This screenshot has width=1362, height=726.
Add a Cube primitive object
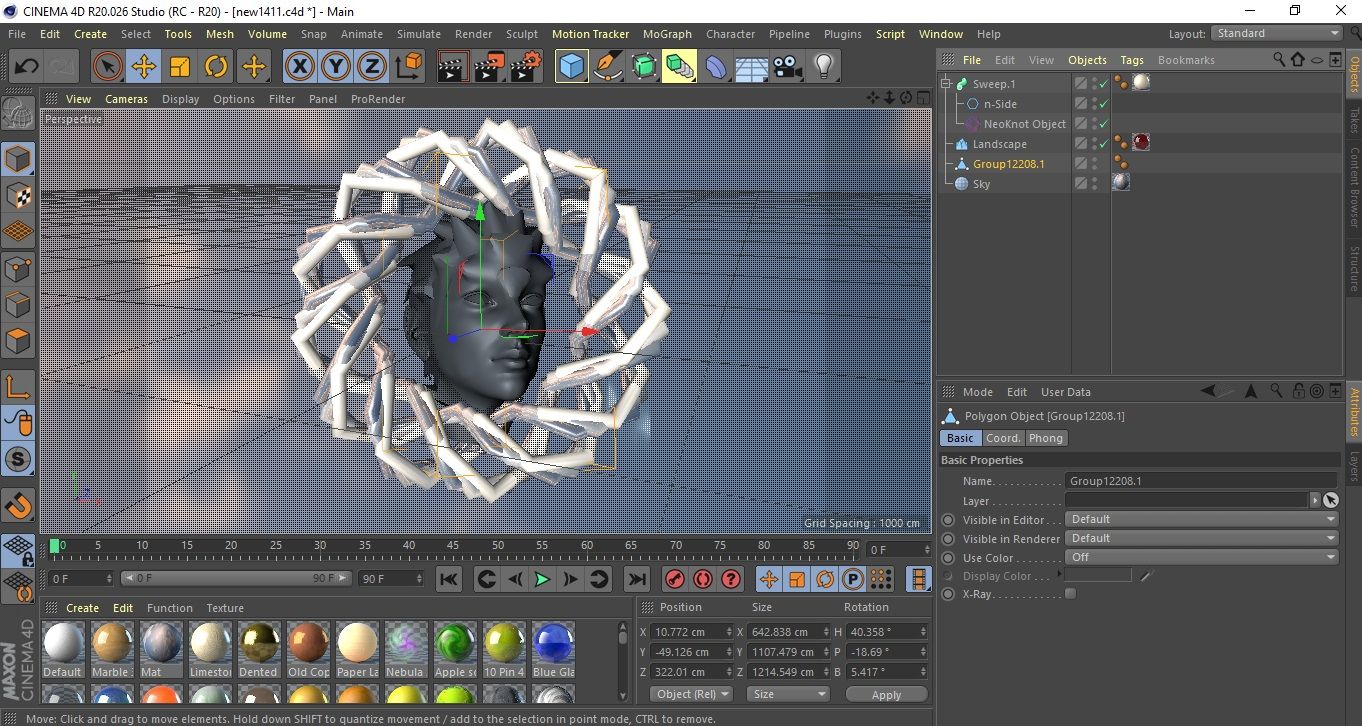(x=571, y=67)
